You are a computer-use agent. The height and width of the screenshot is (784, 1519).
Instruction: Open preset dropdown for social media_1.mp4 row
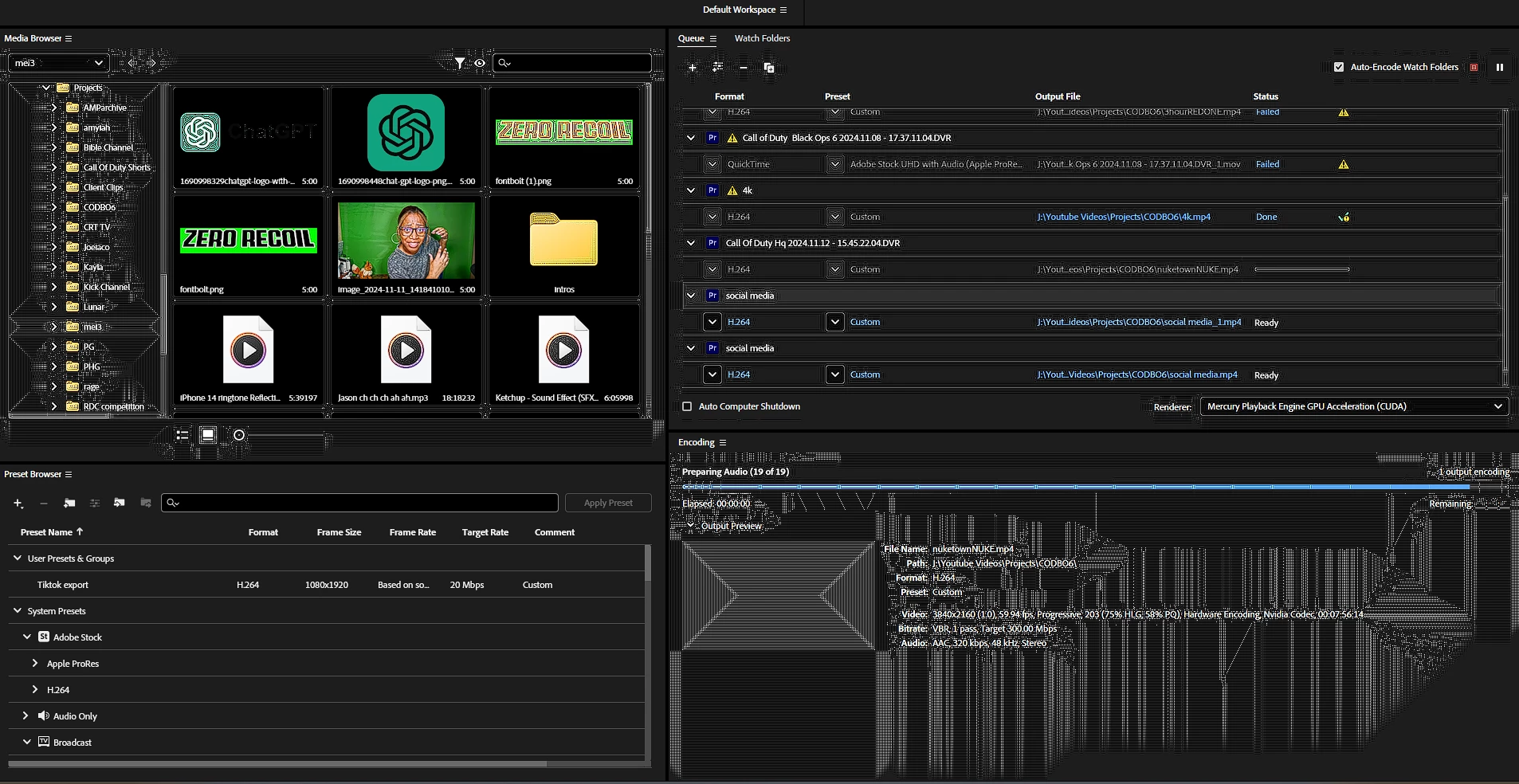(x=834, y=322)
